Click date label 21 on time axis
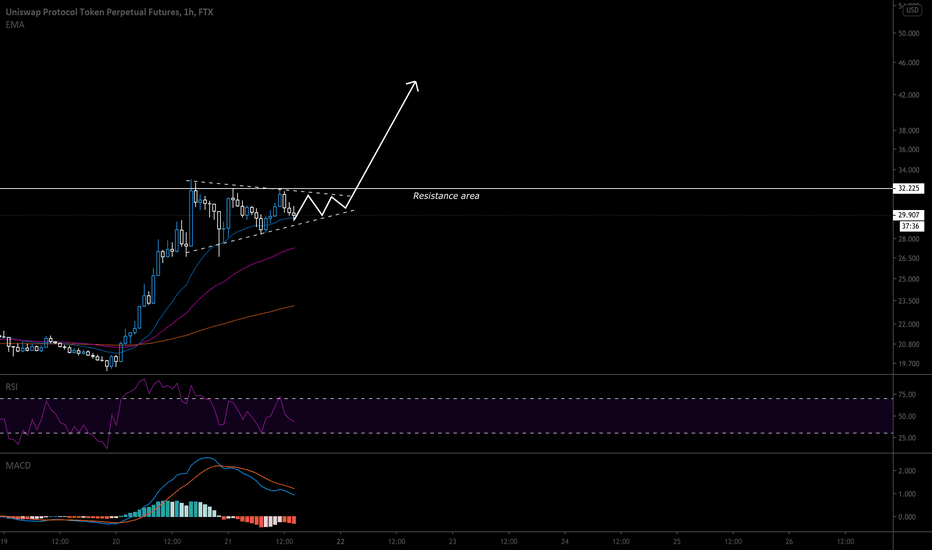 228,541
